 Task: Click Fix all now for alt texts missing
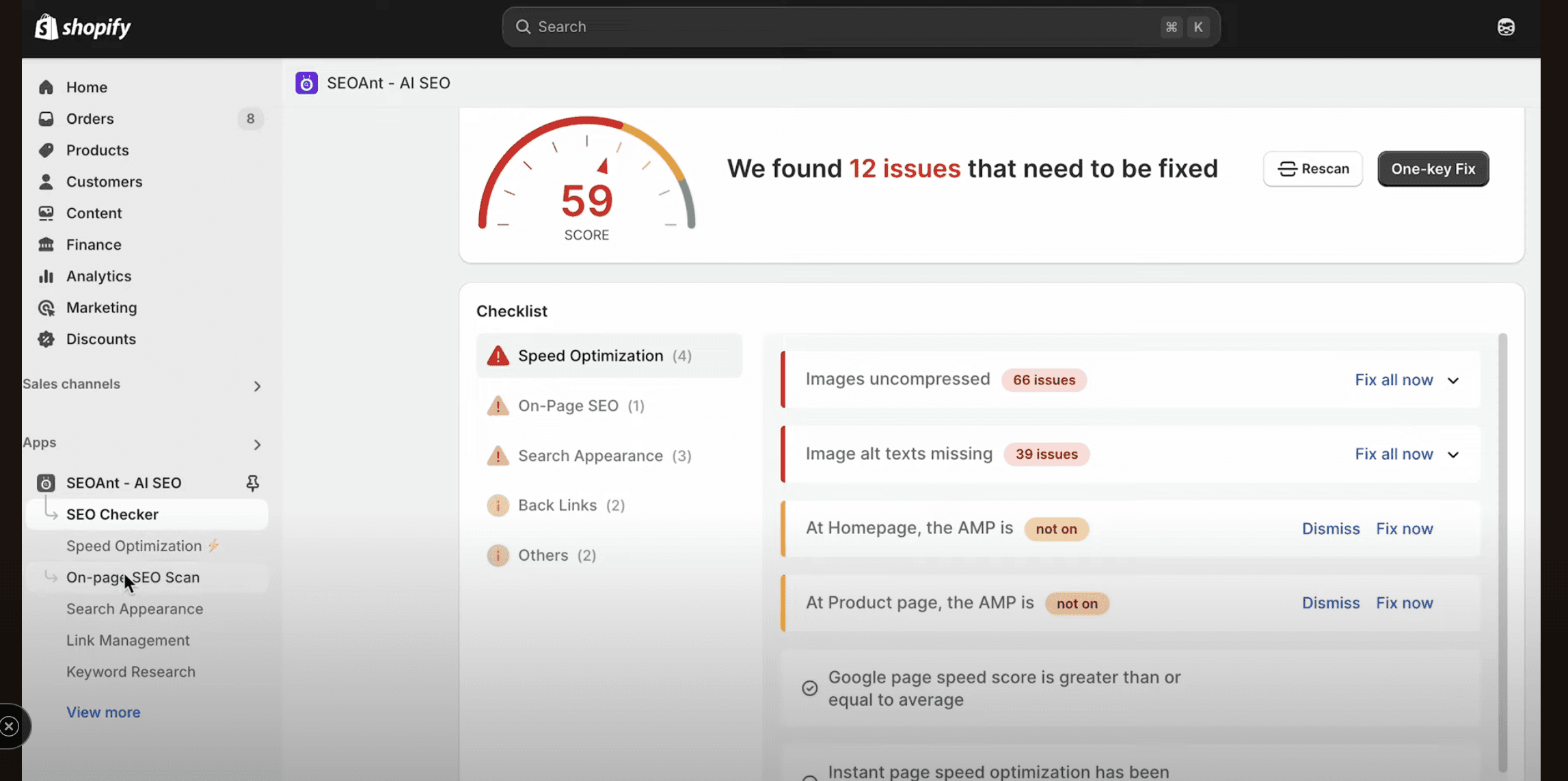[1394, 455]
